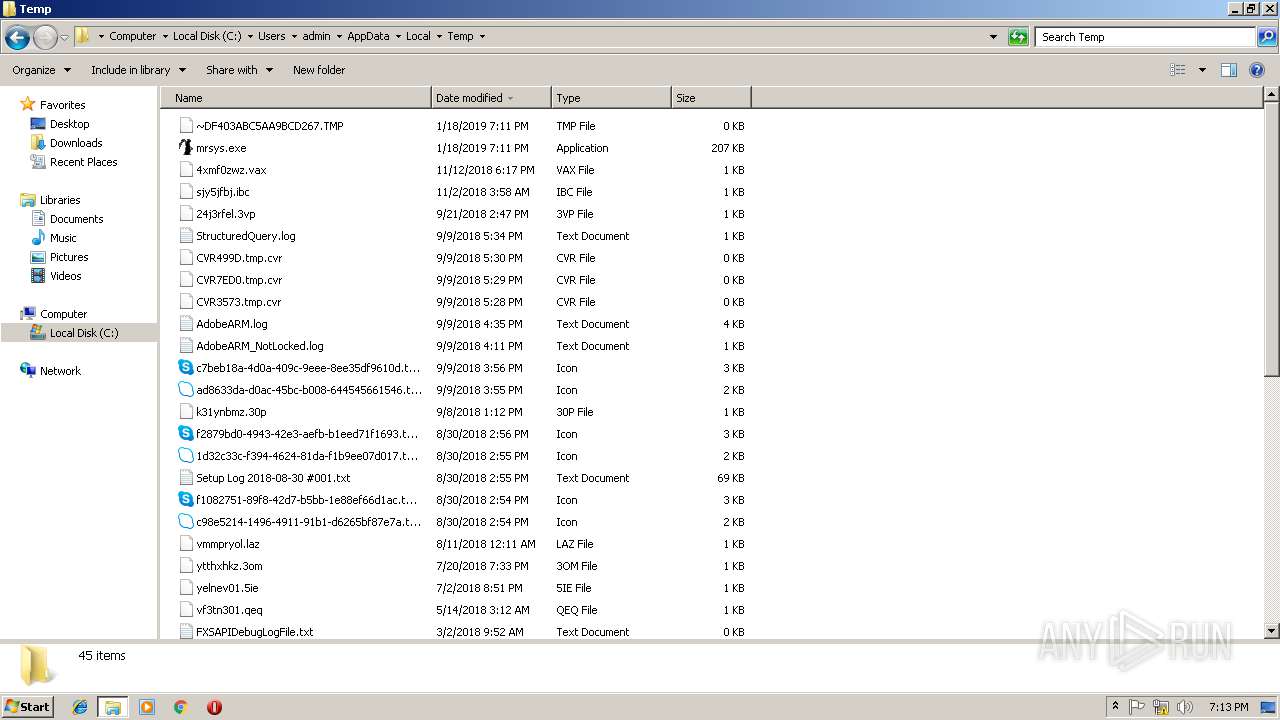Click the New folder button
This screenshot has width=1280, height=720.
point(319,70)
